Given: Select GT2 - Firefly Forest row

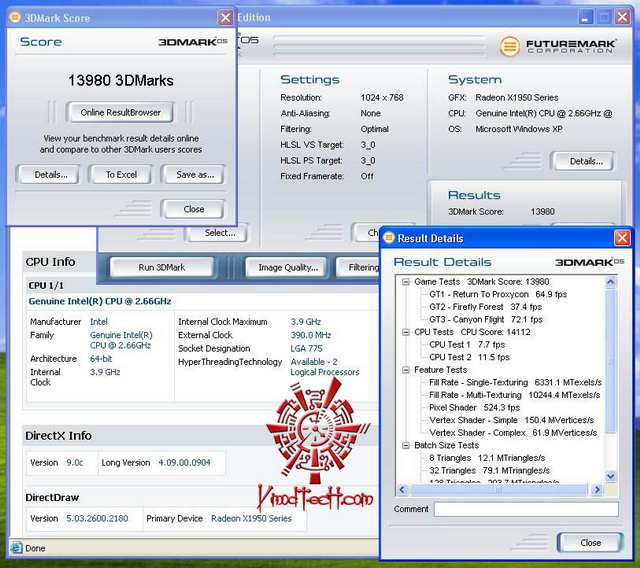Looking at the screenshot, I should tap(485, 307).
